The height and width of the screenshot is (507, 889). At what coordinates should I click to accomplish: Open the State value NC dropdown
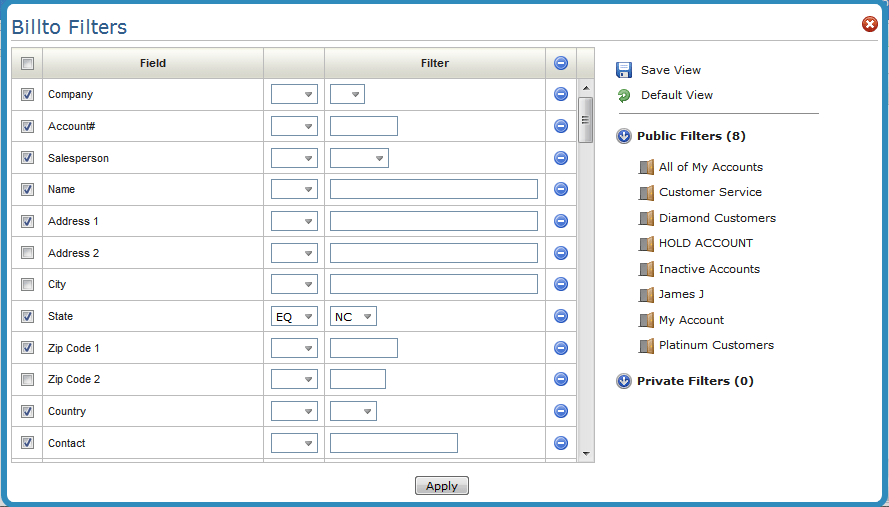pos(354,317)
